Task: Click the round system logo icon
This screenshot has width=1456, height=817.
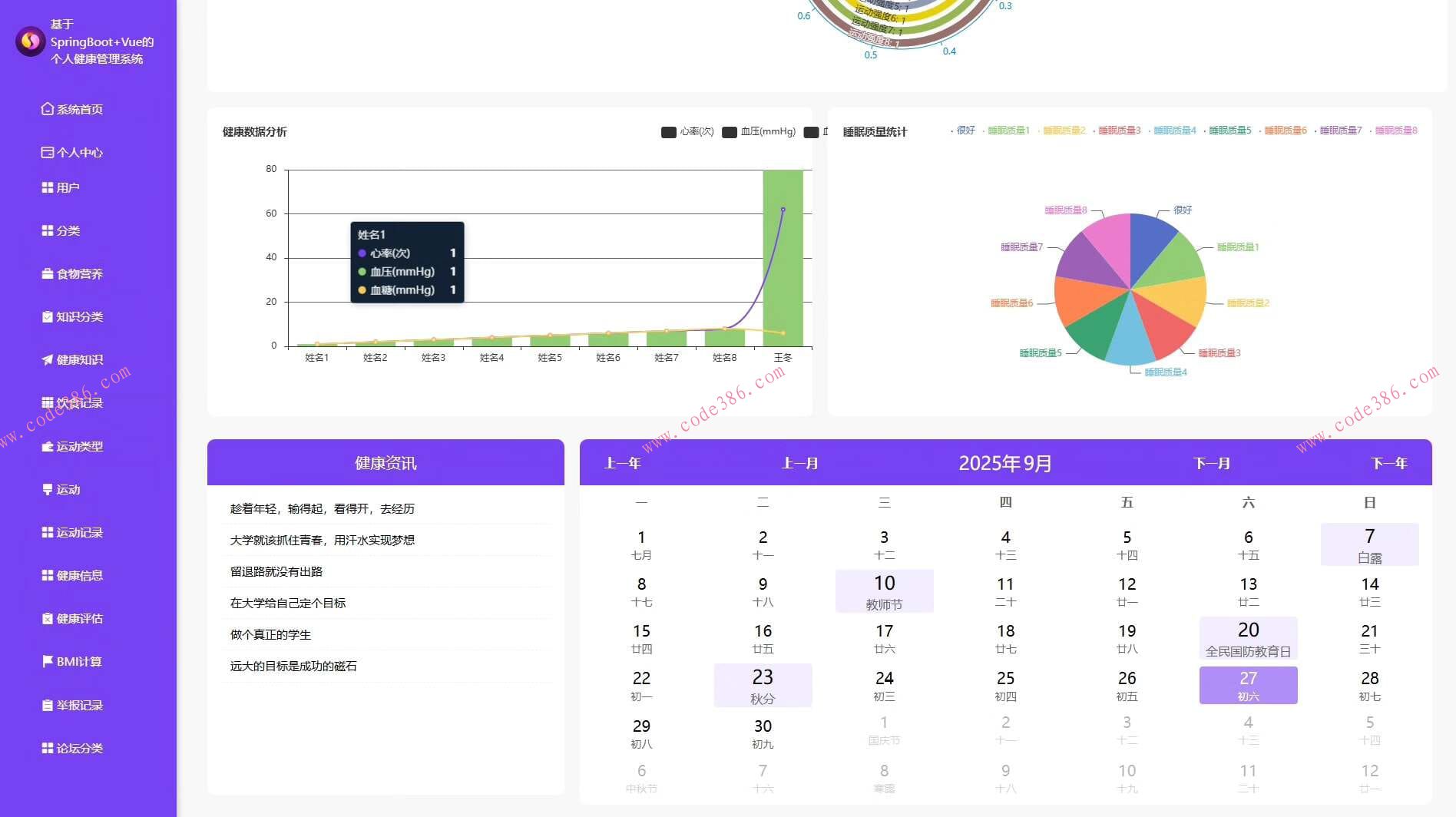Action: point(31,41)
